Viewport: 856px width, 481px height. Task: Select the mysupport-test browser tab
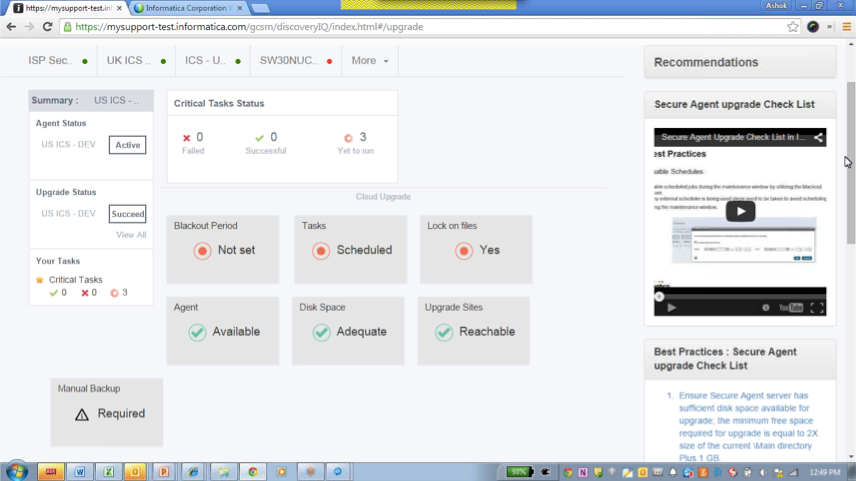click(x=68, y=8)
